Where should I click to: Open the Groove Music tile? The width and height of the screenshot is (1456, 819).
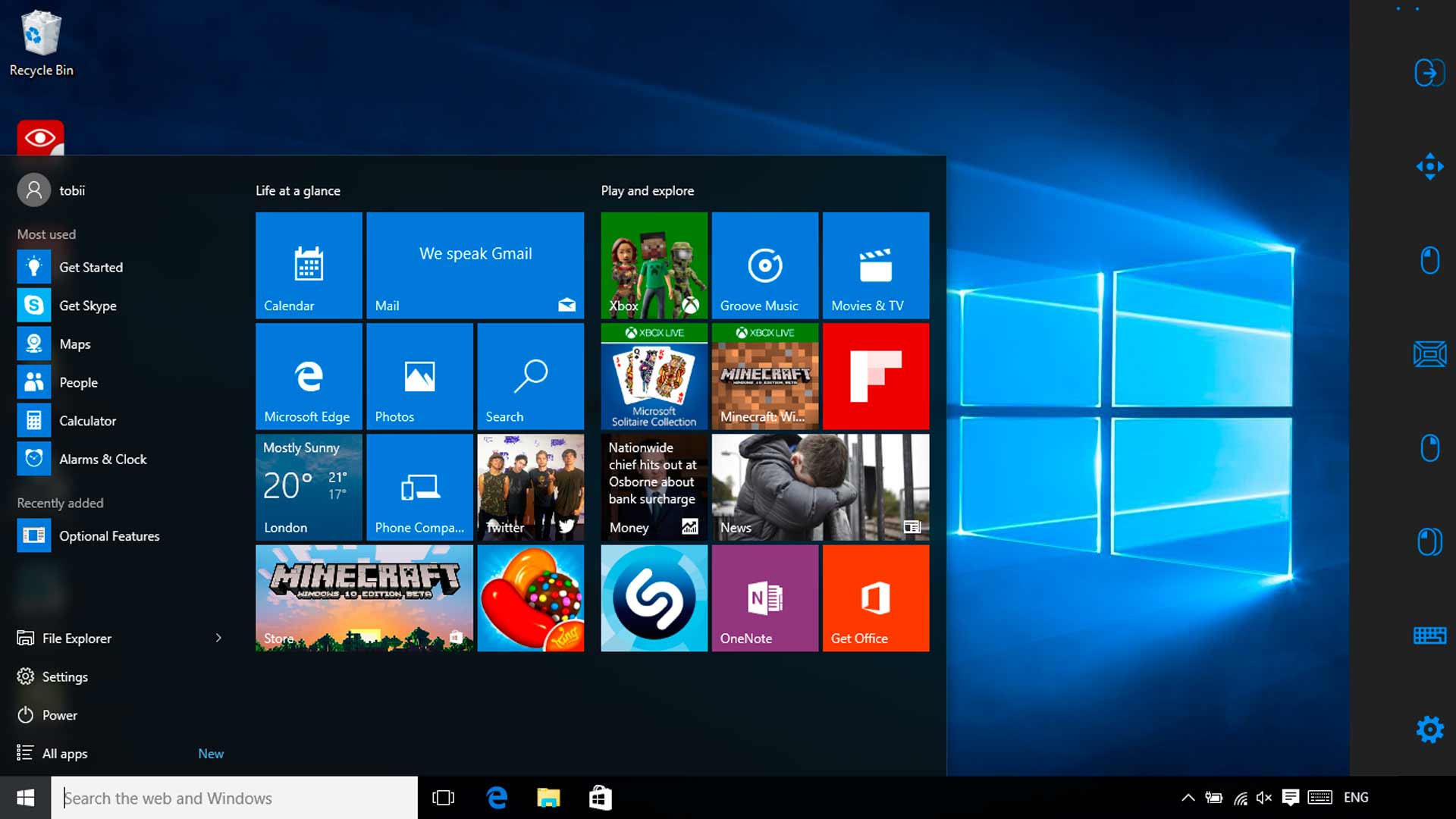tap(764, 265)
